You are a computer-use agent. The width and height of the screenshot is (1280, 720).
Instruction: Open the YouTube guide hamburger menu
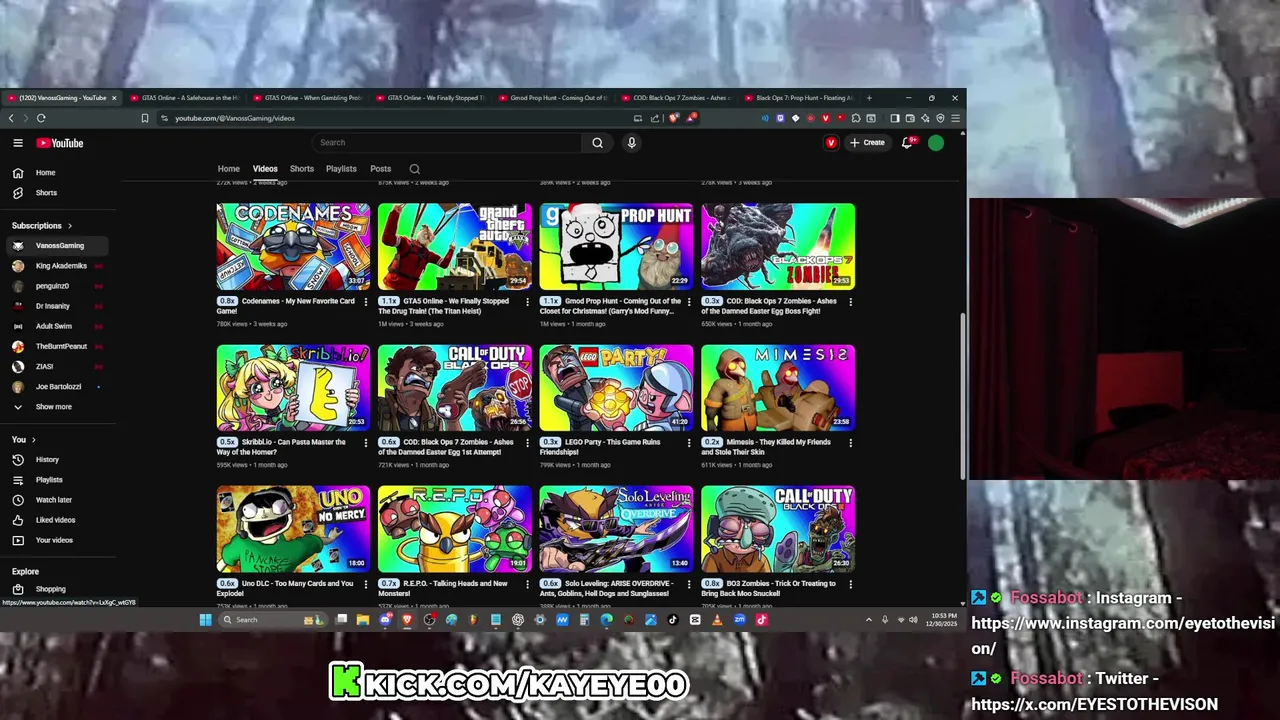point(18,143)
